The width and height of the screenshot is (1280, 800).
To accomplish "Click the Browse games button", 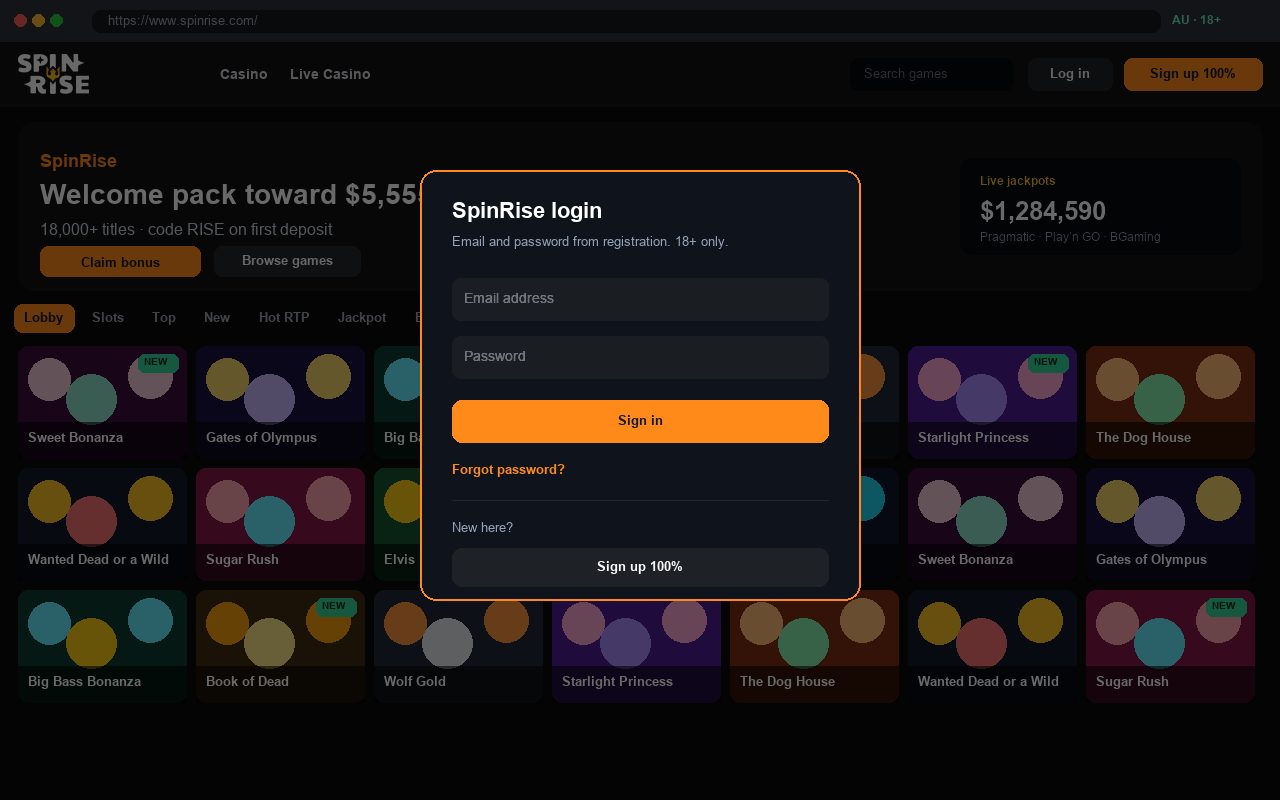I will (x=287, y=261).
